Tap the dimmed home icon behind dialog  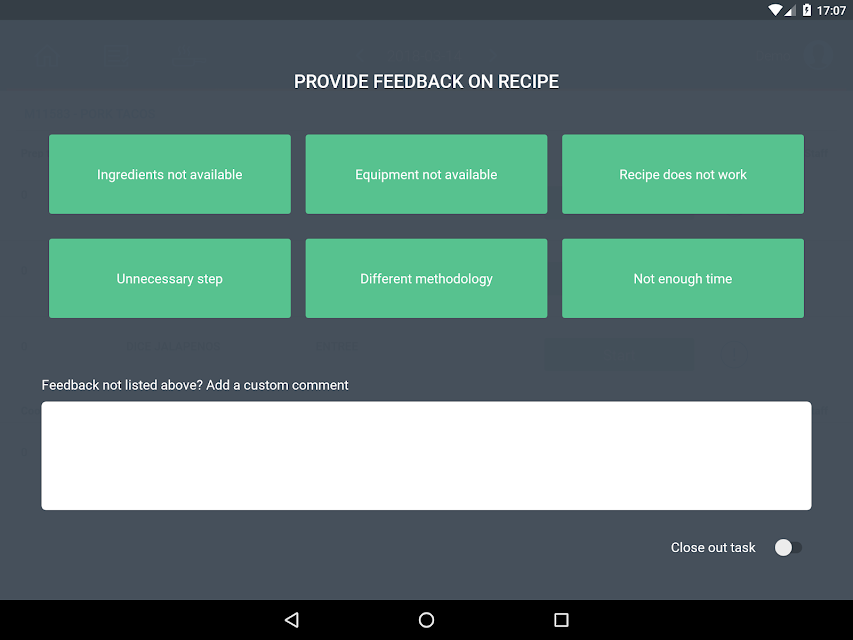47,56
